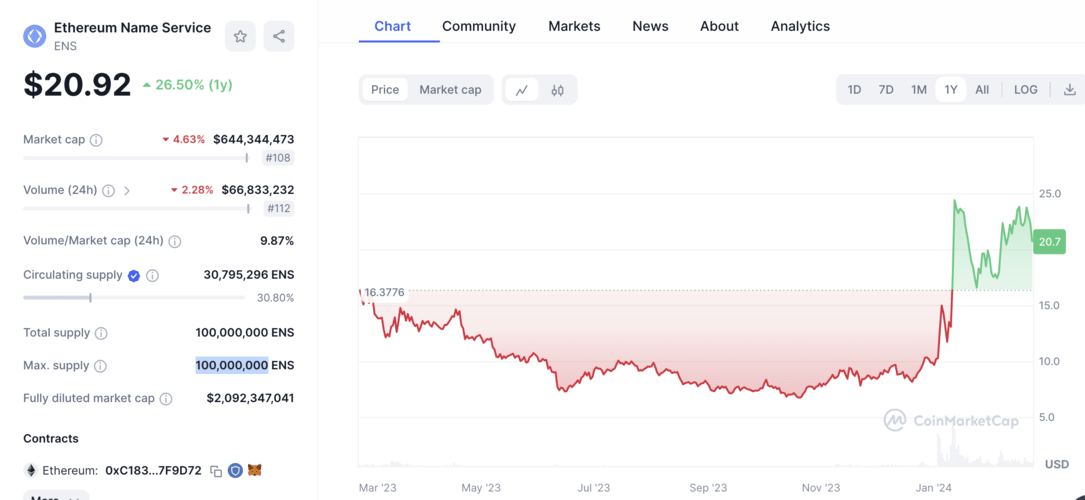Select the All time range
Image resolution: width=1085 pixels, height=500 pixels.
[982, 90]
